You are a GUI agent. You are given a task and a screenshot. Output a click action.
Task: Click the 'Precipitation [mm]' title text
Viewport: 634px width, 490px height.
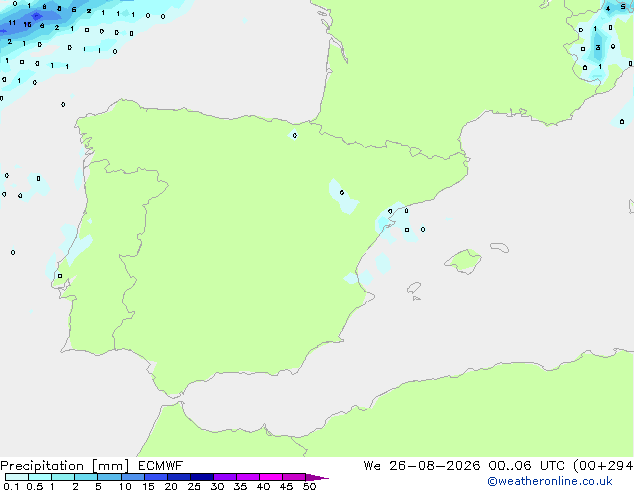(x=65, y=466)
